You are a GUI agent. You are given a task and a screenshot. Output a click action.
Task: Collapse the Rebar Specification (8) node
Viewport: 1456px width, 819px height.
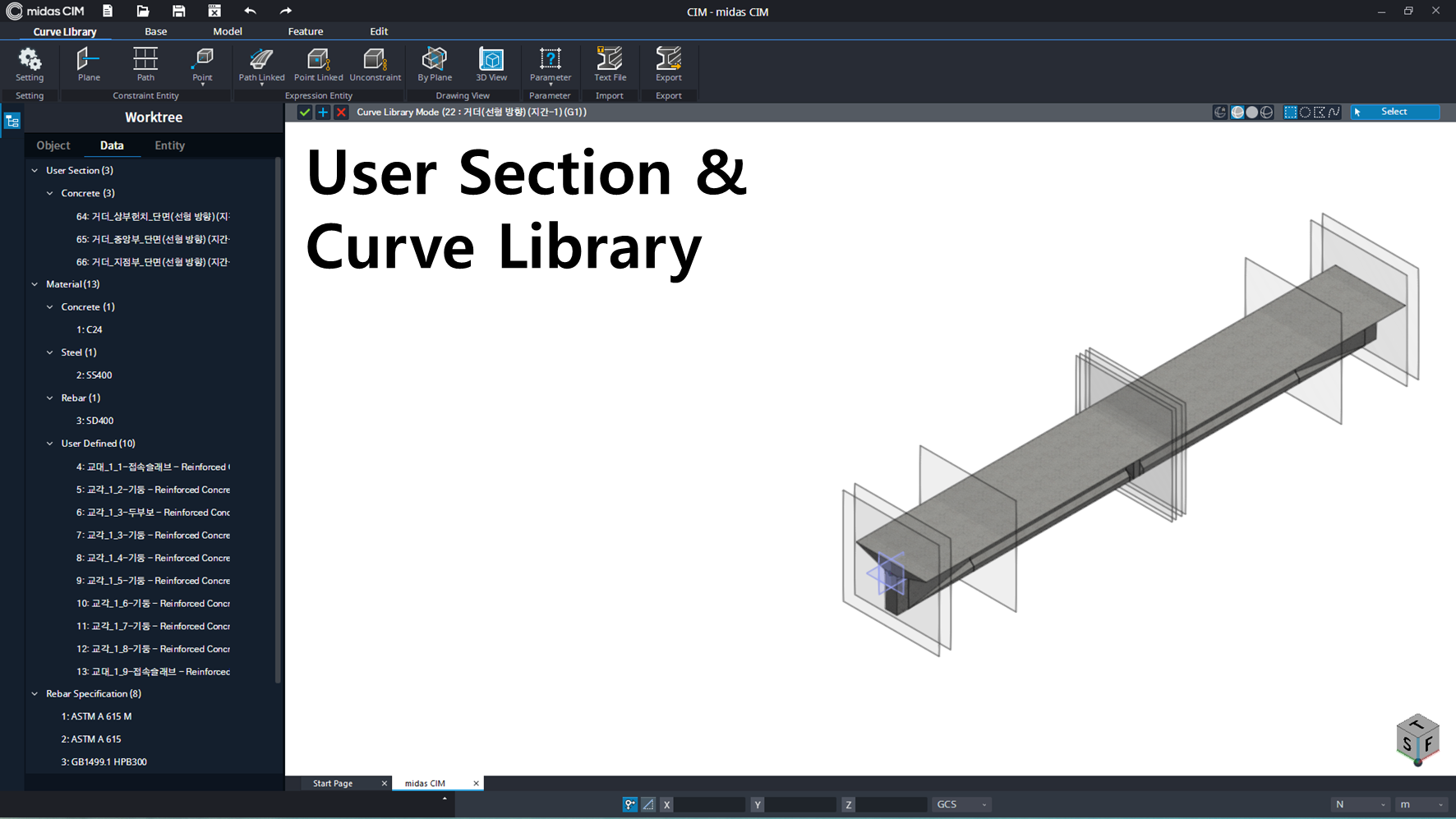pos(35,694)
